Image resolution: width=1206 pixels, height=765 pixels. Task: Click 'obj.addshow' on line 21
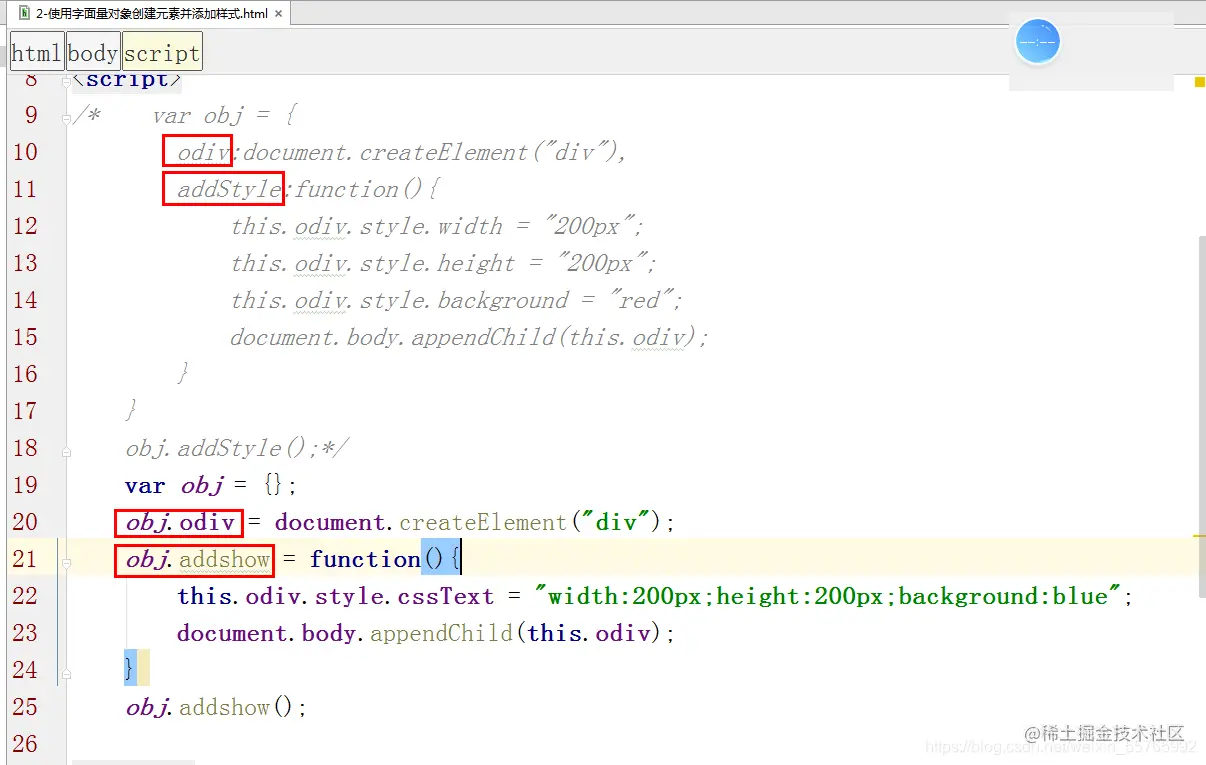(197, 560)
